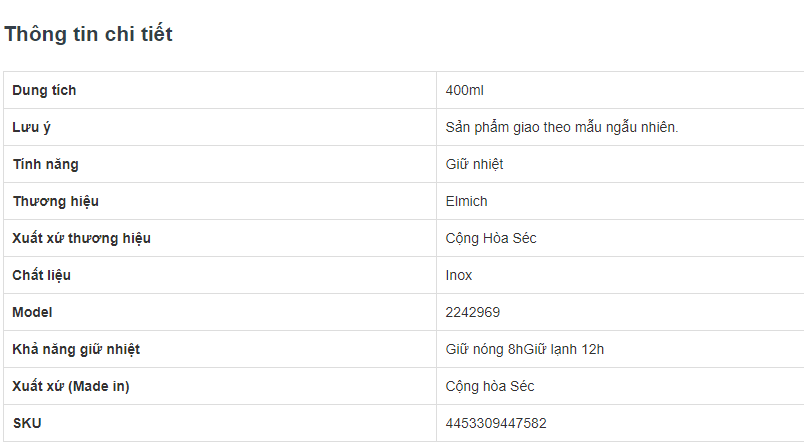Click the SKU row label
Image resolution: width=804 pixels, height=444 pixels.
(27, 424)
